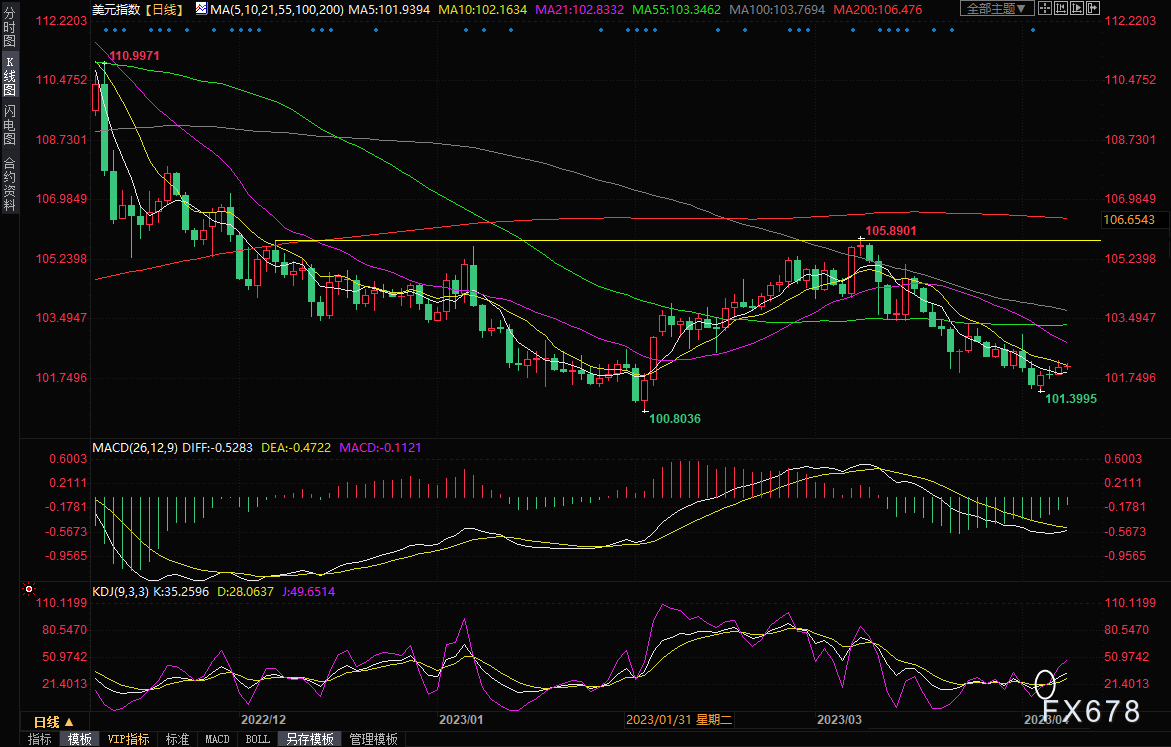Image resolution: width=1171 pixels, height=747 pixels.
Task: Open the 闪电图 sidebar tab
Action: [10, 125]
